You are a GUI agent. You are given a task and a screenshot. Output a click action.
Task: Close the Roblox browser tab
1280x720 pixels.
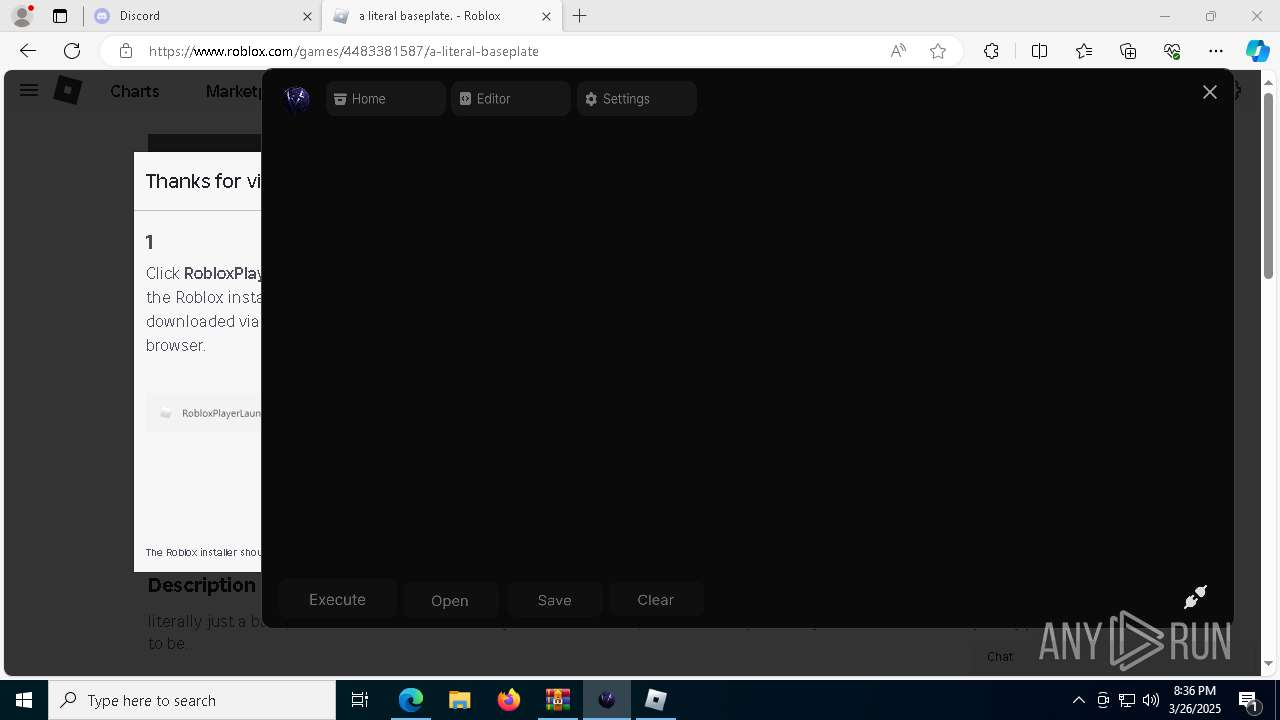(546, 16)
